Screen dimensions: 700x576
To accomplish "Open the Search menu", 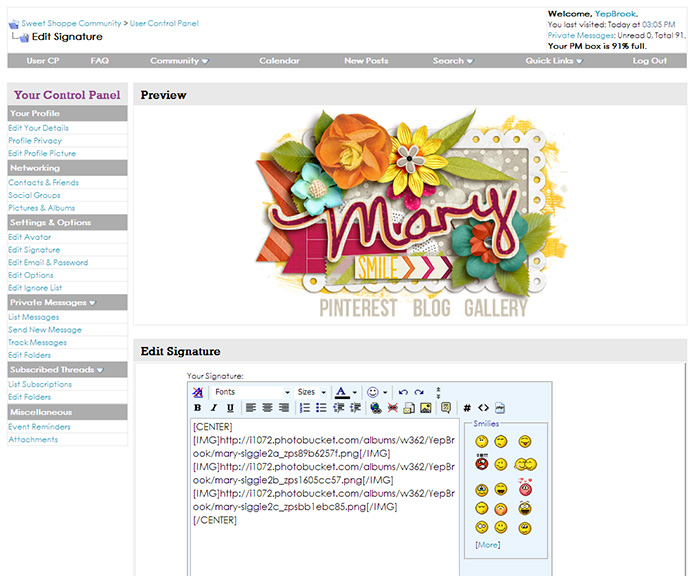I will click(453, 61).
